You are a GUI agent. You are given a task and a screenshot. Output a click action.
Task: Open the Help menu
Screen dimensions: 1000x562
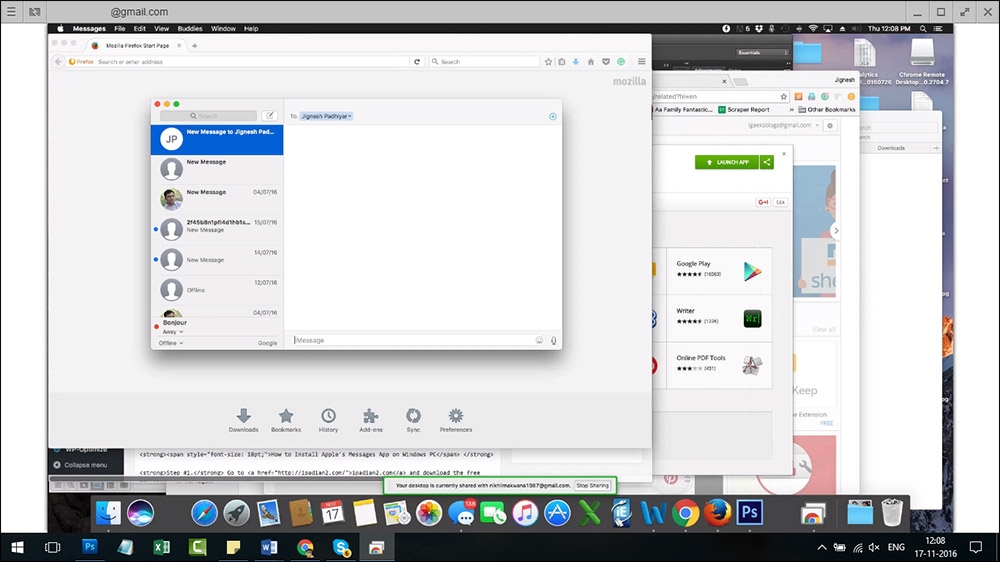[x=251, y=29]
